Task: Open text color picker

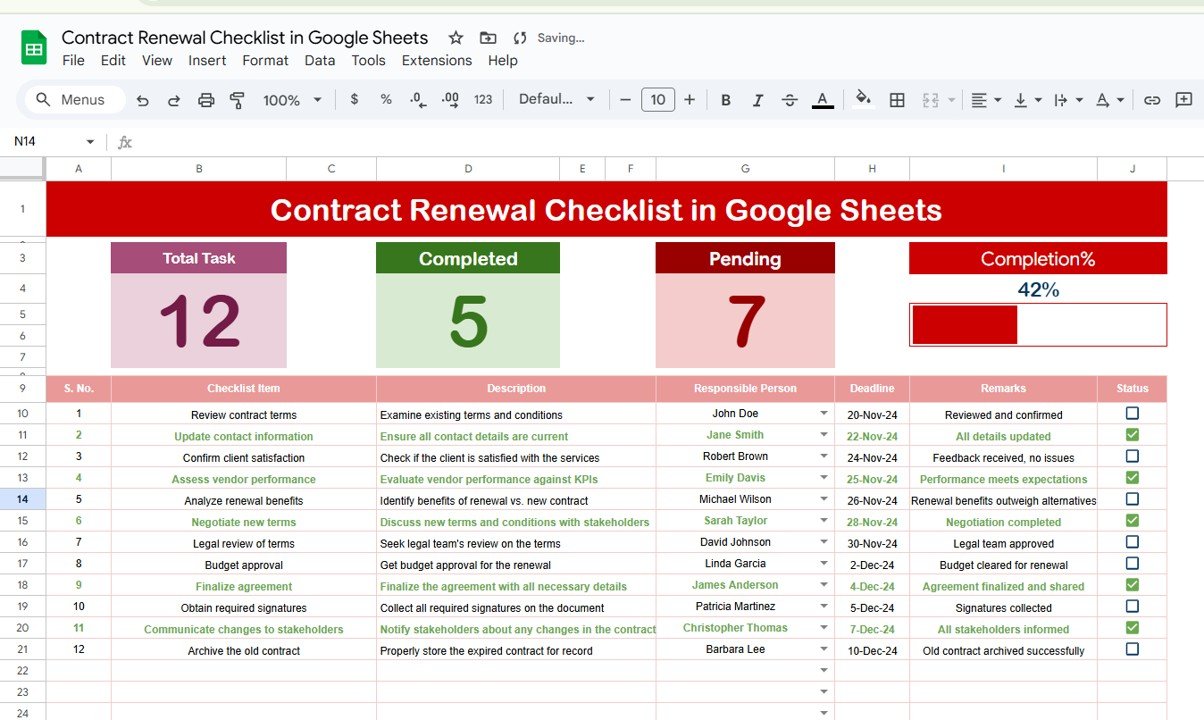Action: pos(822,100)
